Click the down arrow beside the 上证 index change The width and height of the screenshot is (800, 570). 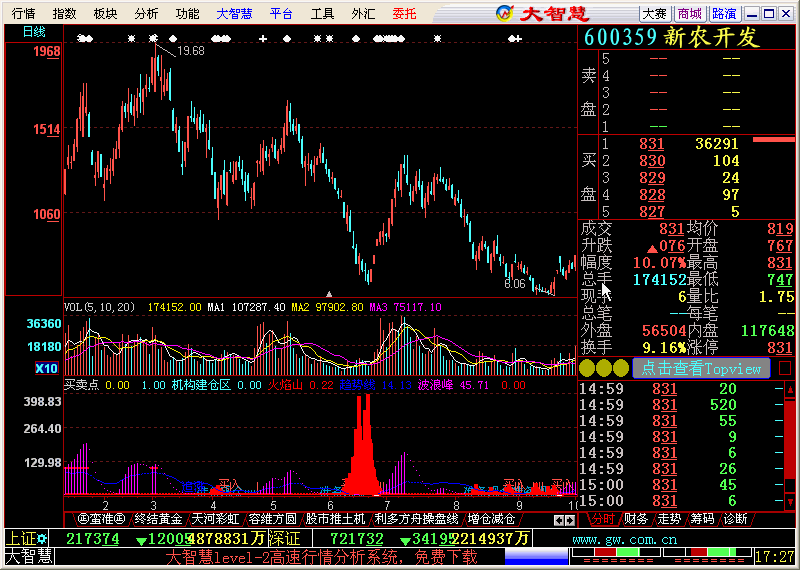(x=141, y=540)
